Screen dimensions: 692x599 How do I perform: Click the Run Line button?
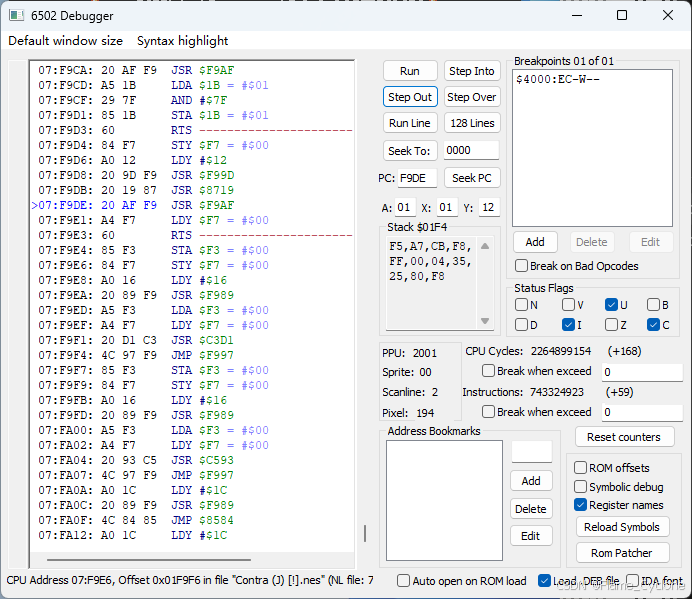click(x=410, y=123)
